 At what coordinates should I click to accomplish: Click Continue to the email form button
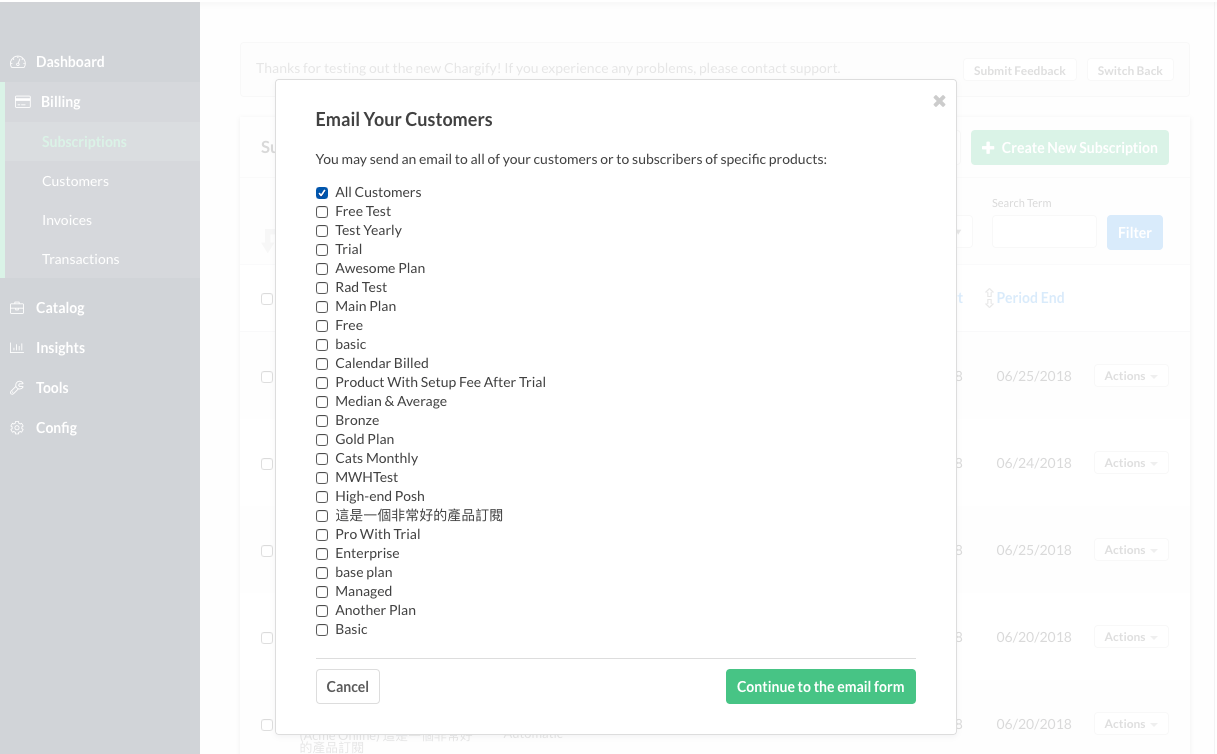point(820,687)
